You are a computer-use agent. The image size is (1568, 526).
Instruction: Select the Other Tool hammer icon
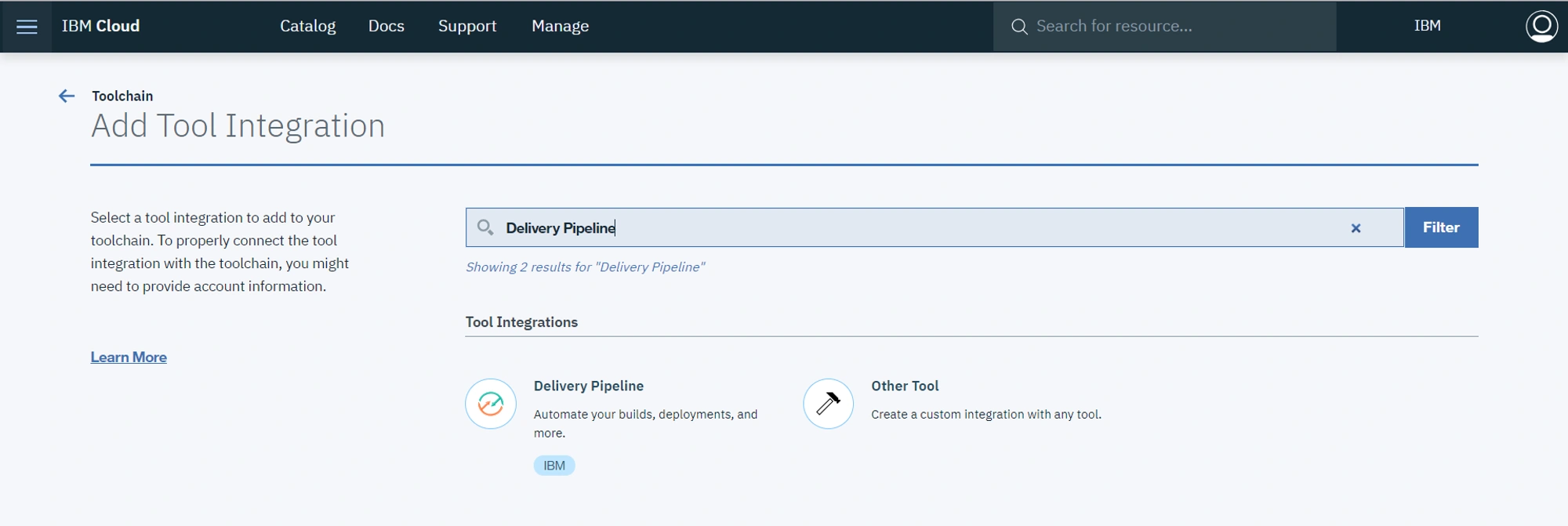[x=828, y=404]
